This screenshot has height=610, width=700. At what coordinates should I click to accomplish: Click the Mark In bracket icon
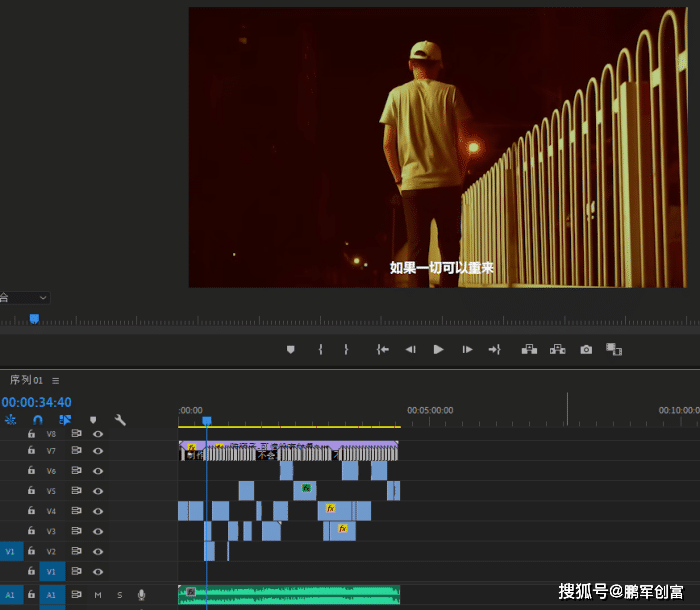tap(320, 349)
